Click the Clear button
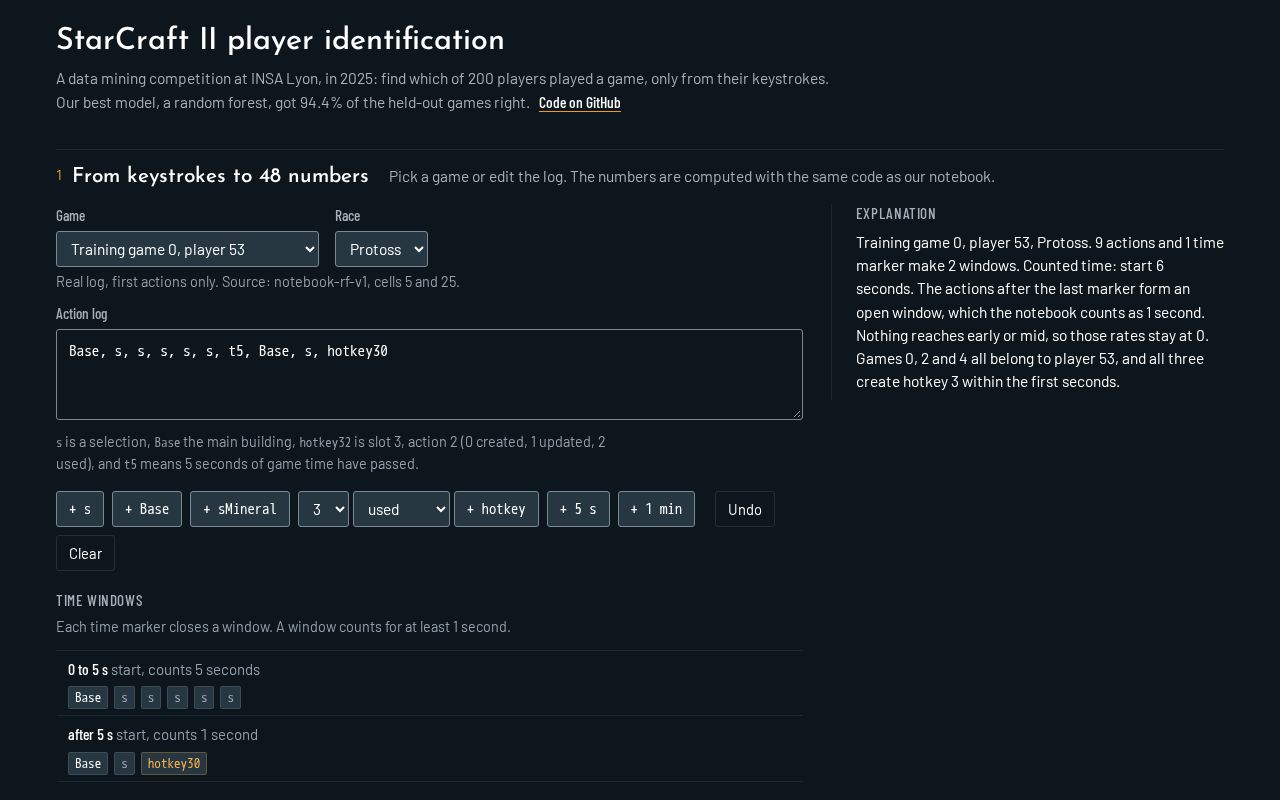The height and width of the screenshot is (800, 1280). [x=85, y=553]
